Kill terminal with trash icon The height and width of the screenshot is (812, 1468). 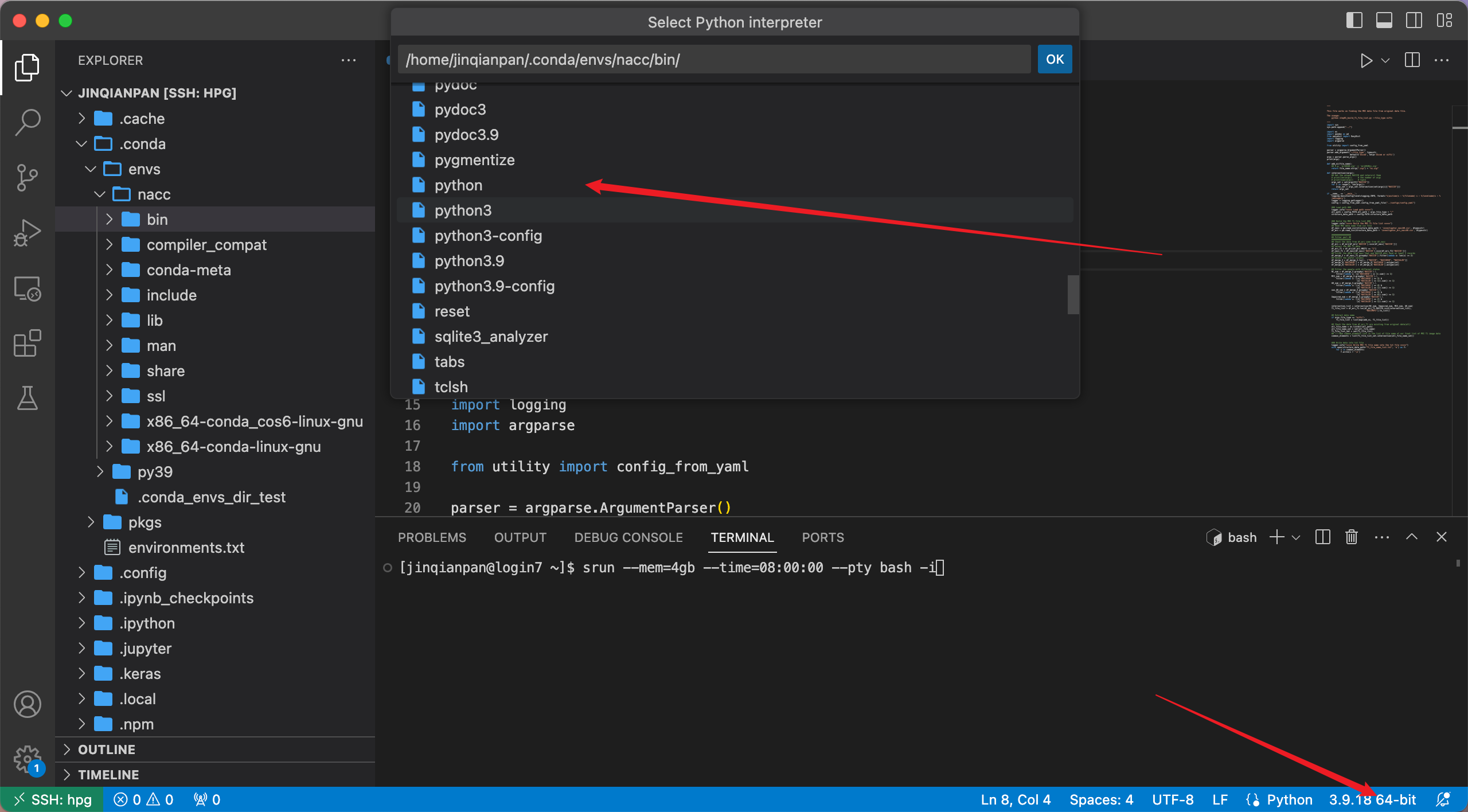tap(1352, 537)
